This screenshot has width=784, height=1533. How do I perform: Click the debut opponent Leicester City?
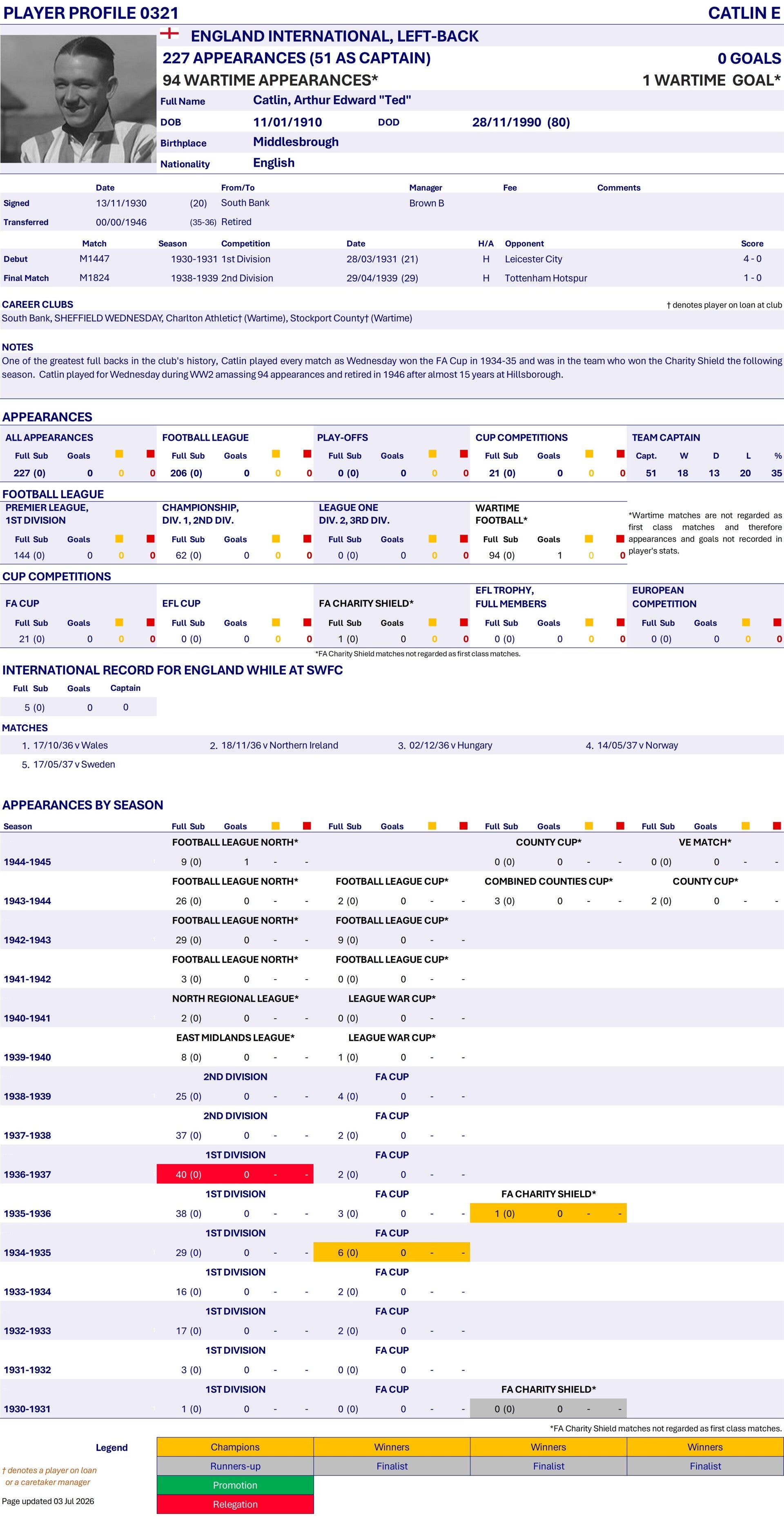[x=534, y=259]
